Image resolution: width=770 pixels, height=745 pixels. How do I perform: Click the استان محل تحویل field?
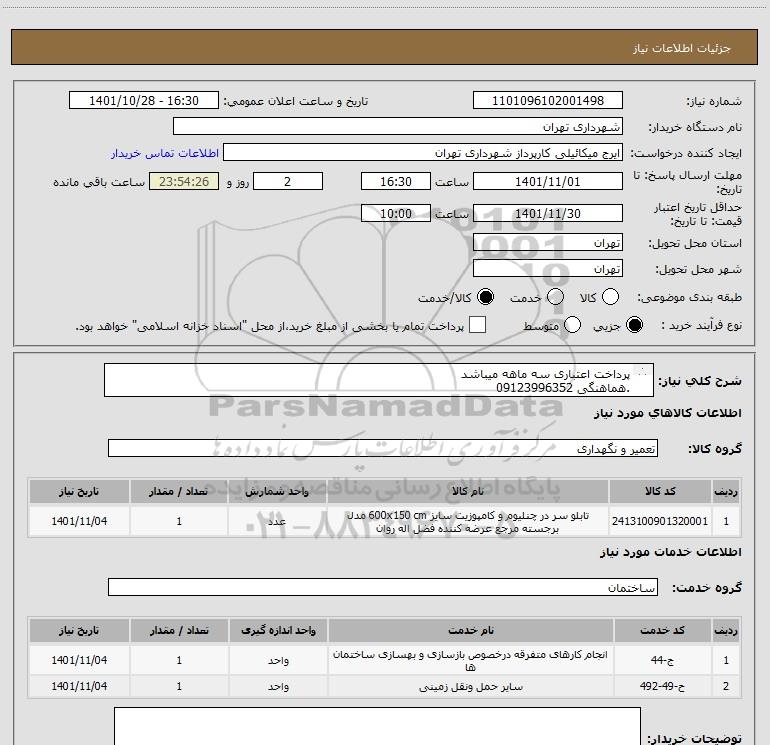pos(548,242)
